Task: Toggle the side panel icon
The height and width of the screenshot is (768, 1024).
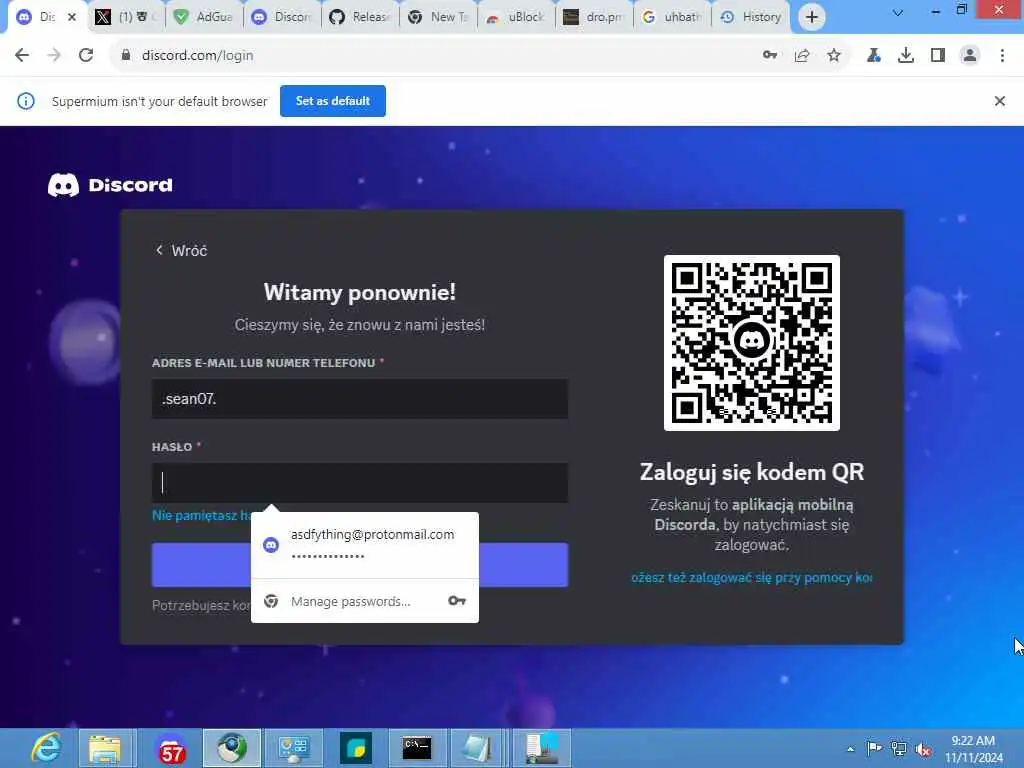Action: (x=938, y=56)
